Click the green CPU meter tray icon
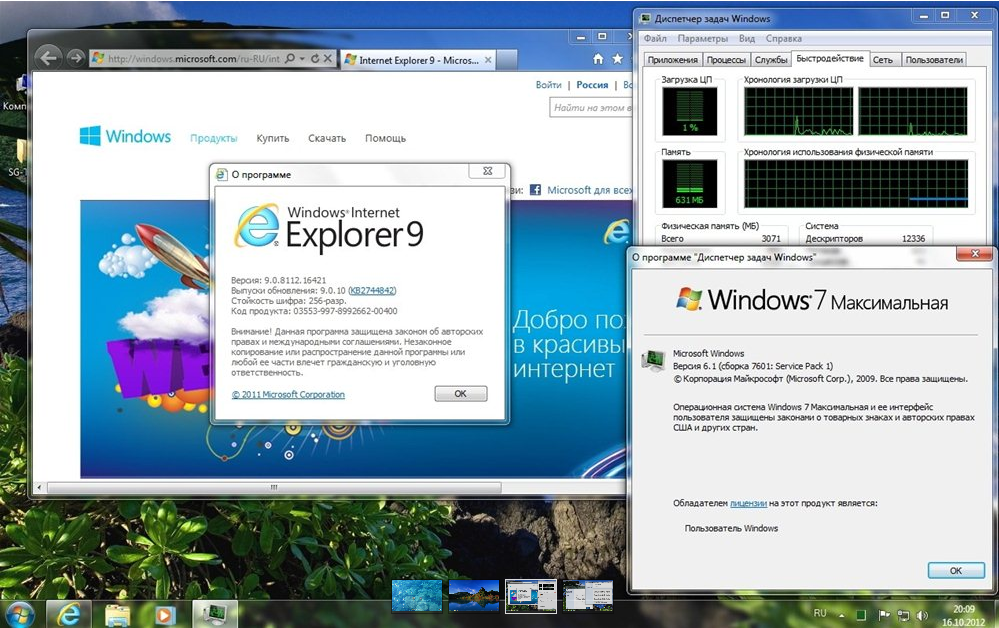 tap(861, 615)
